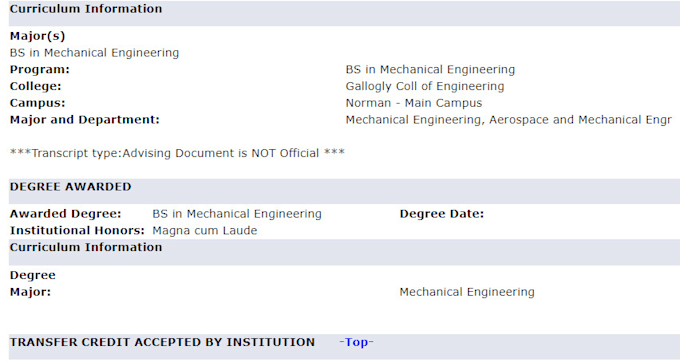Click the Awarded Degree: label
The image size is (680, 362).
pos(65,214)
